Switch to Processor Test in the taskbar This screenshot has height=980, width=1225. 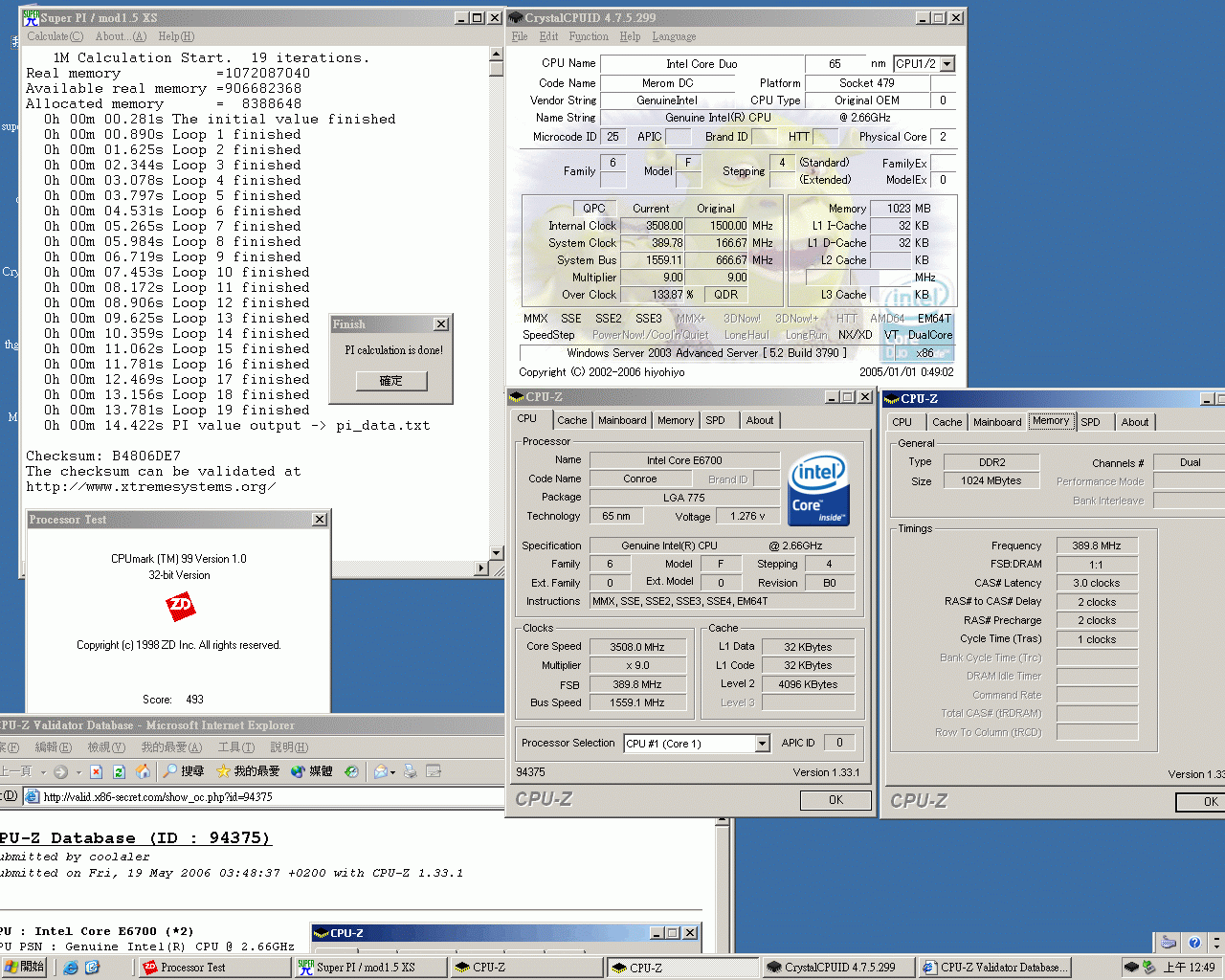[214, 968]
